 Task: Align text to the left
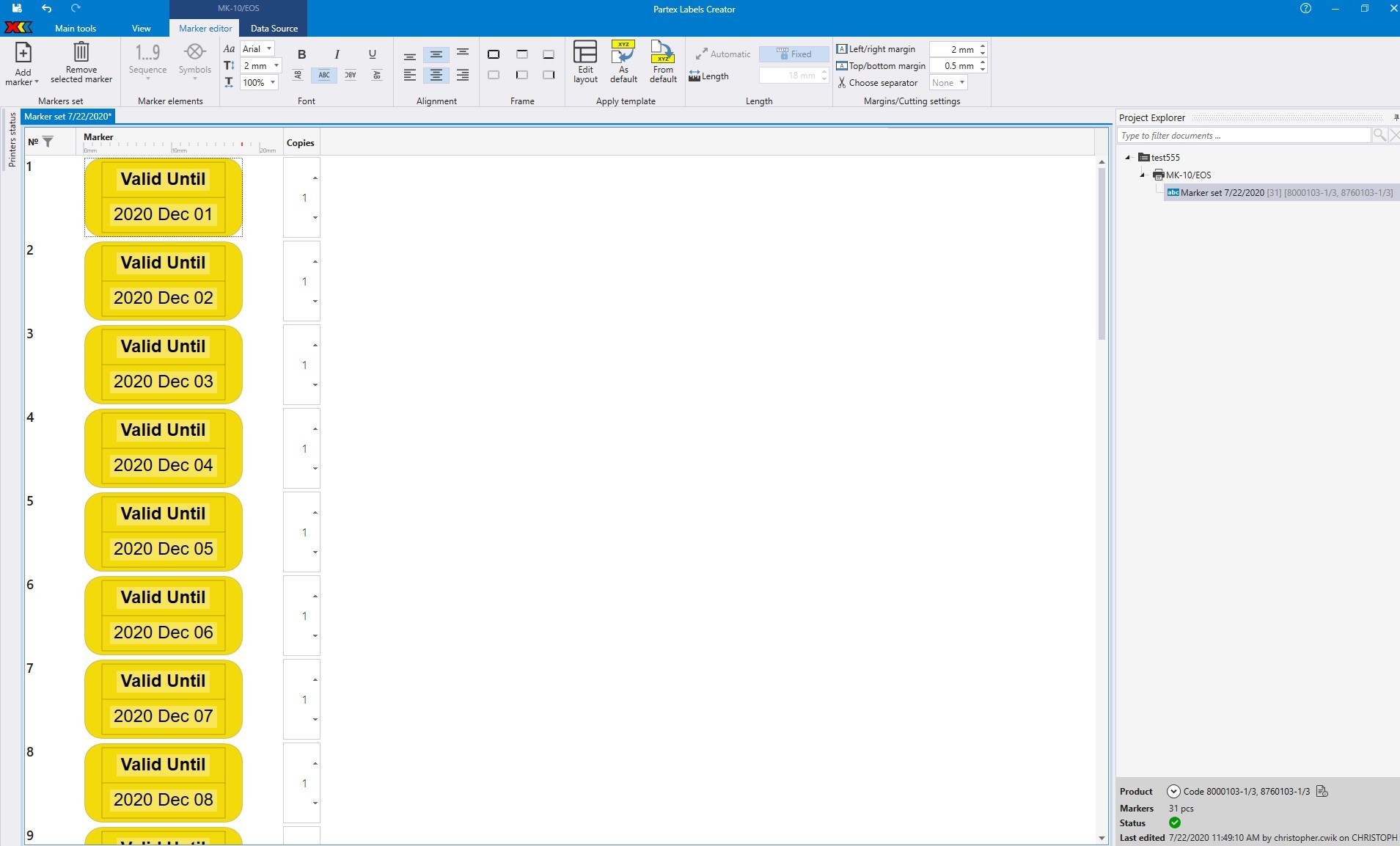click(410, 75)
